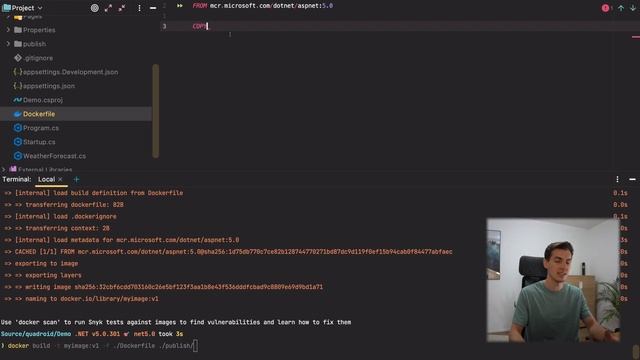Expand the publish folder

click(8, 44)
